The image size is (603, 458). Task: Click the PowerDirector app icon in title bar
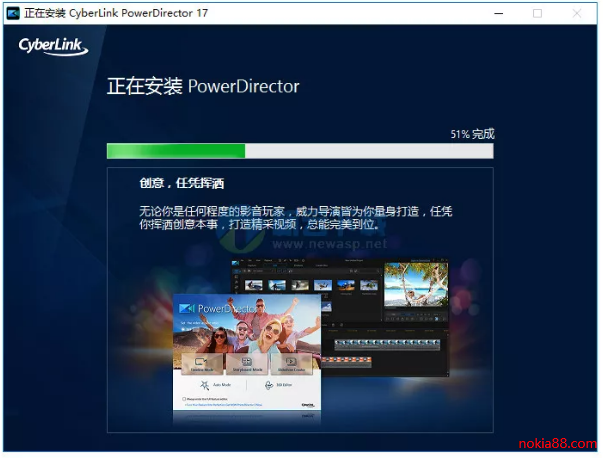[13, 13]
